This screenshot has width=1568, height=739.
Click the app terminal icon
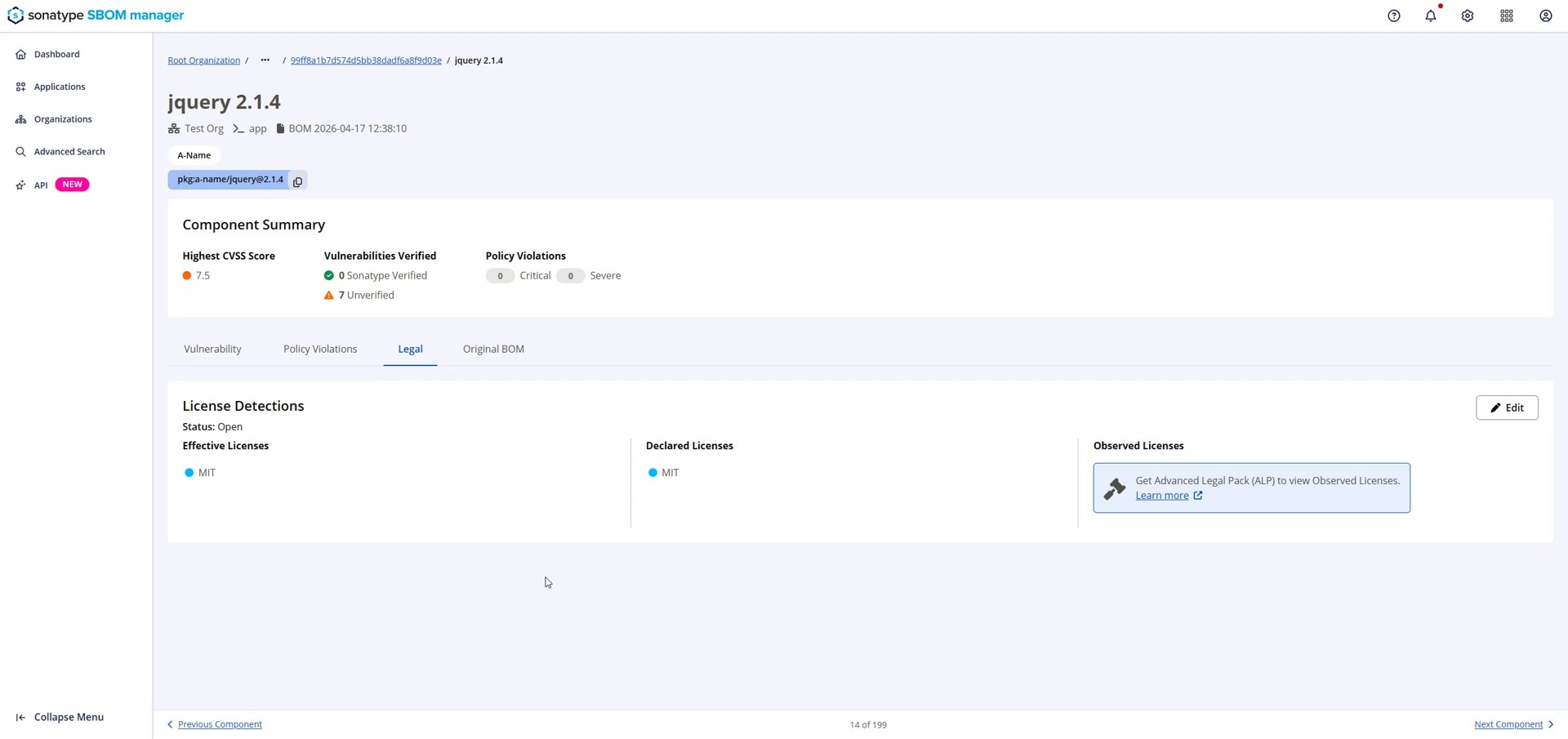pyautogui.click(x=238, y=129)
